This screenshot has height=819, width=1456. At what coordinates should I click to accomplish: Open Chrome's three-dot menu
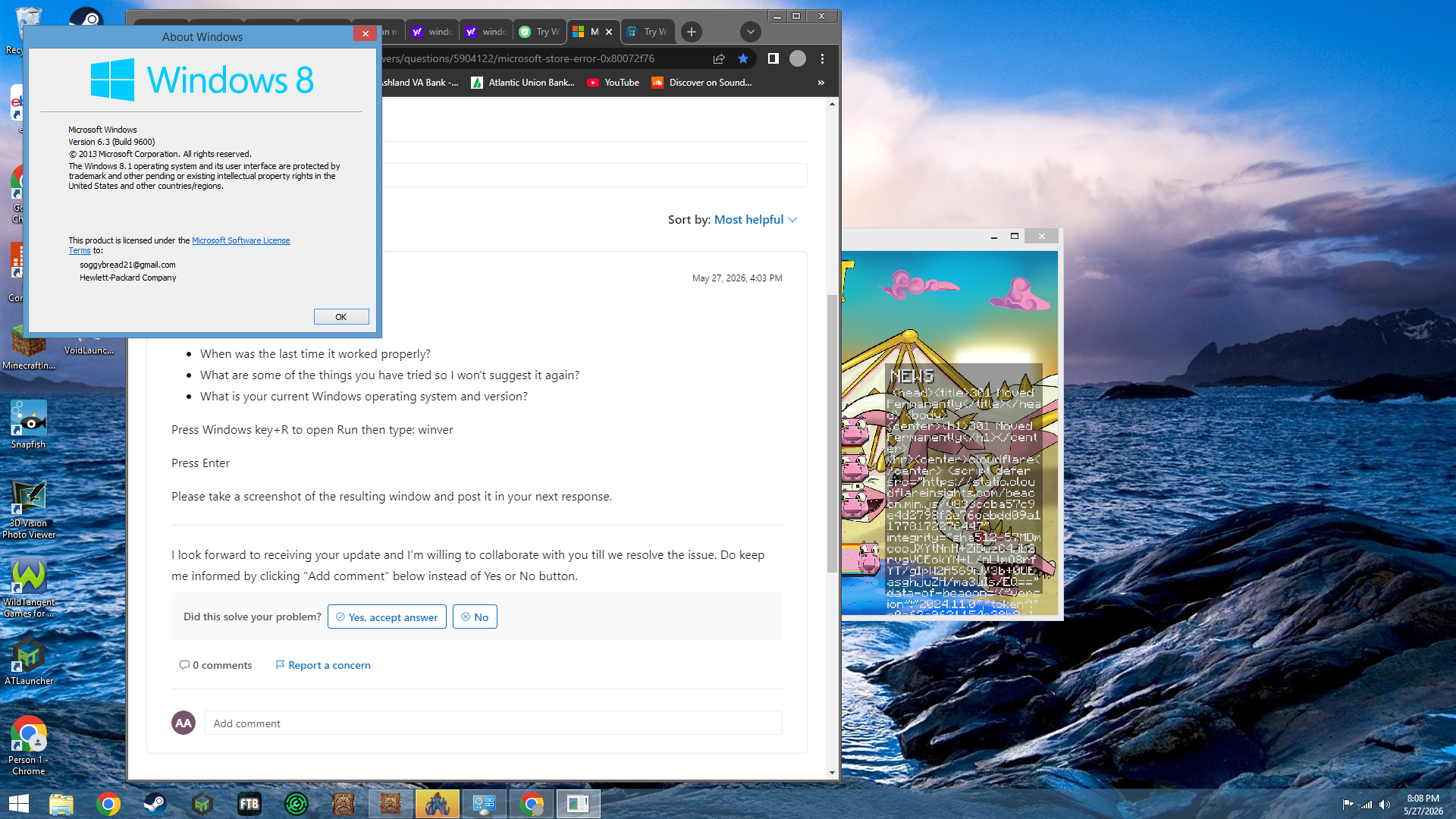[822, 58]
